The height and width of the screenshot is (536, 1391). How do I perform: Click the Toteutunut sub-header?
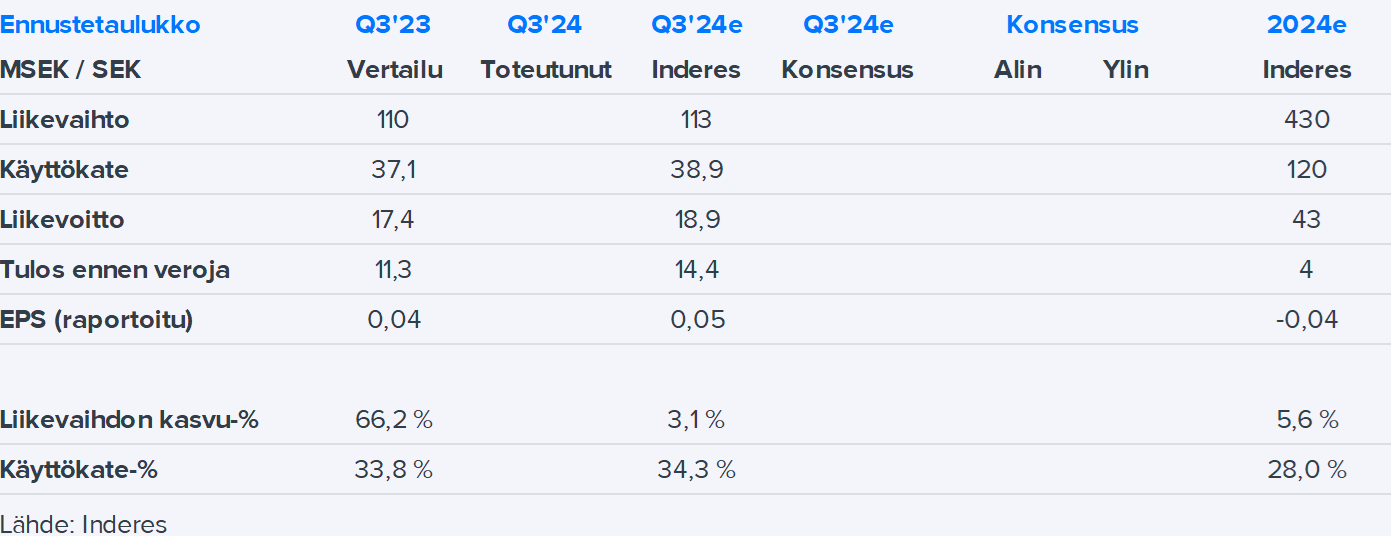click(546, 70)
